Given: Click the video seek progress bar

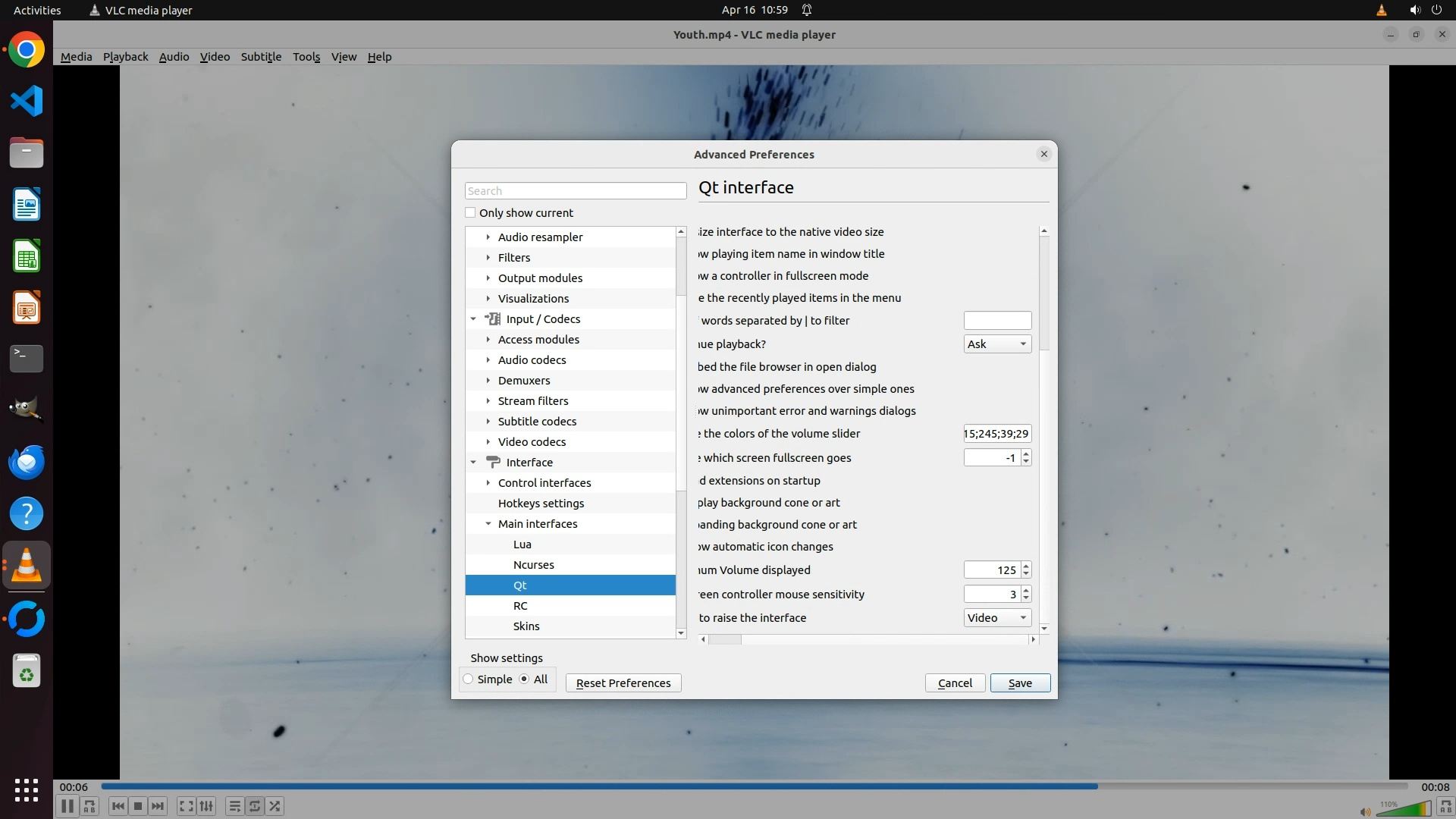Looking at the screenshot, I should 754,786.
